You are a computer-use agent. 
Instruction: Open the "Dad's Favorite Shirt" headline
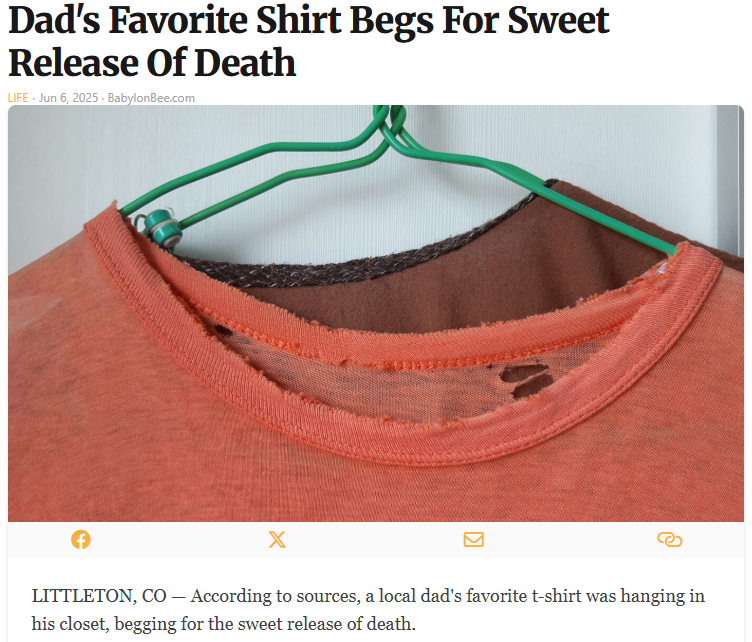pos(308,42)
